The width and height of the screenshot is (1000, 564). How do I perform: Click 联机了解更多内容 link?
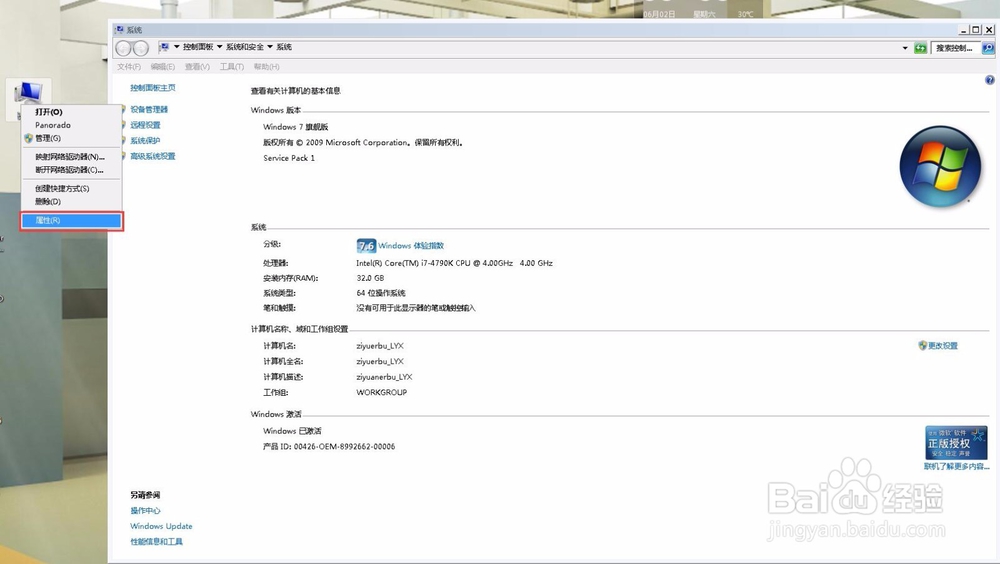[x=957, y=466]
